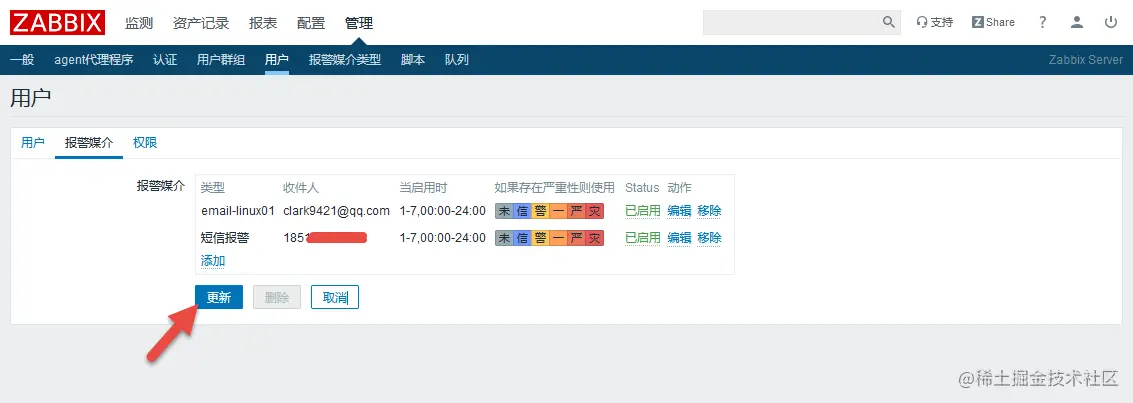The height and width of the screenshot is (403, 1133).
Task: Click the logout power icon
Action: (x=1111, y=22)
